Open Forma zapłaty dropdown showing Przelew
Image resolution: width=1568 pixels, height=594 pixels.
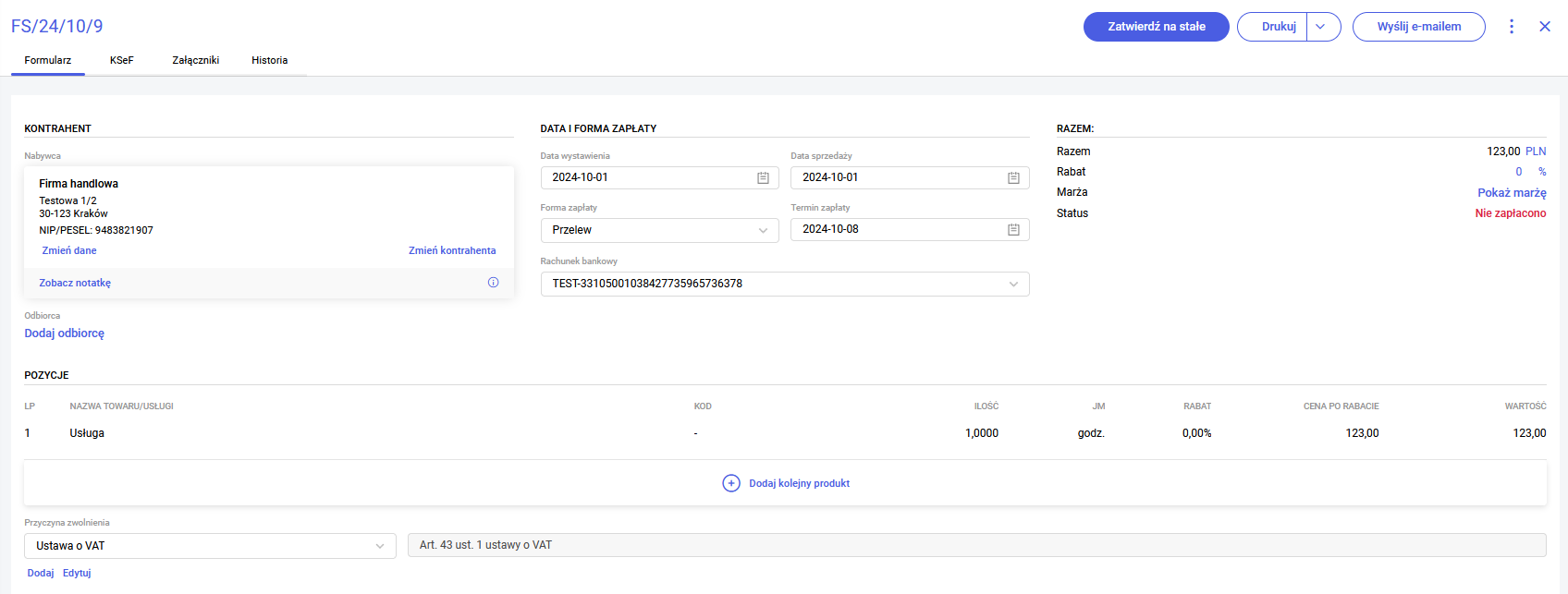(x=659, y=230)
